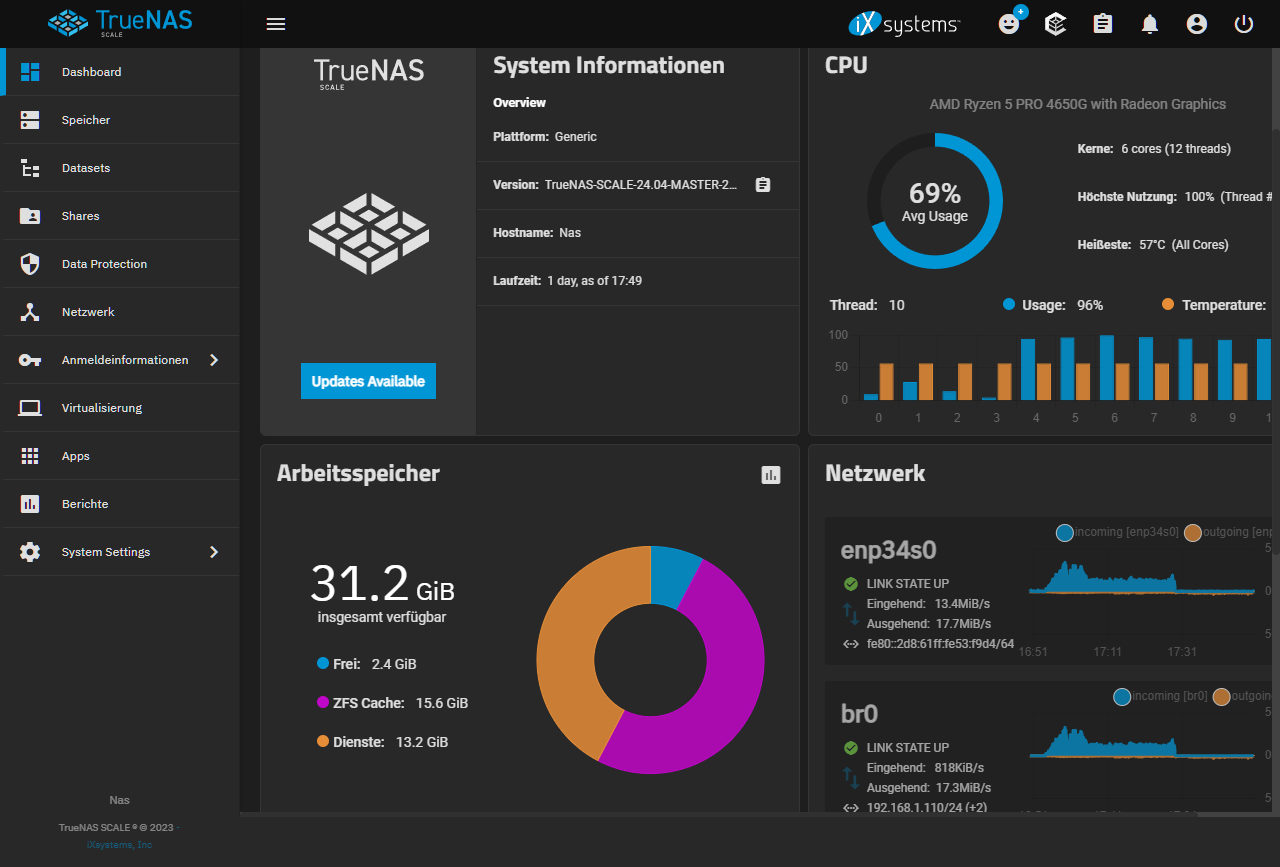Click the Datasets tree icon
The image size is (1280, 867).
tap(30, 168)
